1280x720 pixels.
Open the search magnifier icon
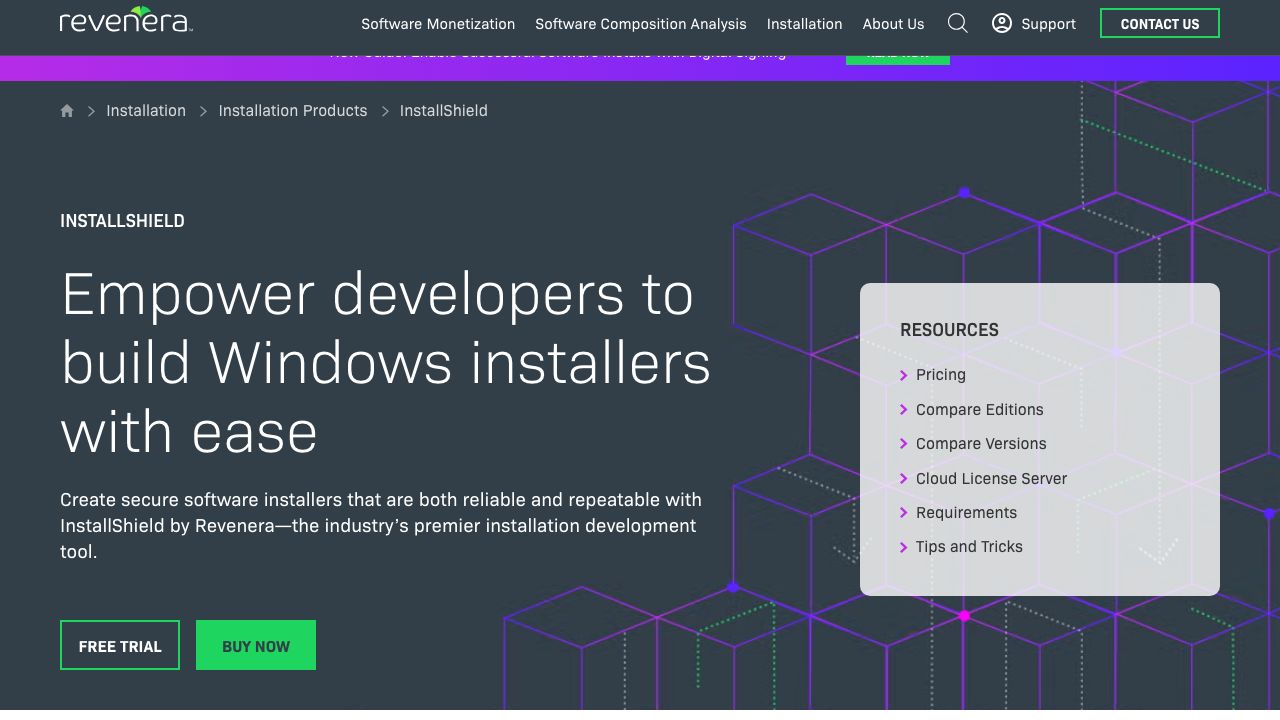pos(957,23)
